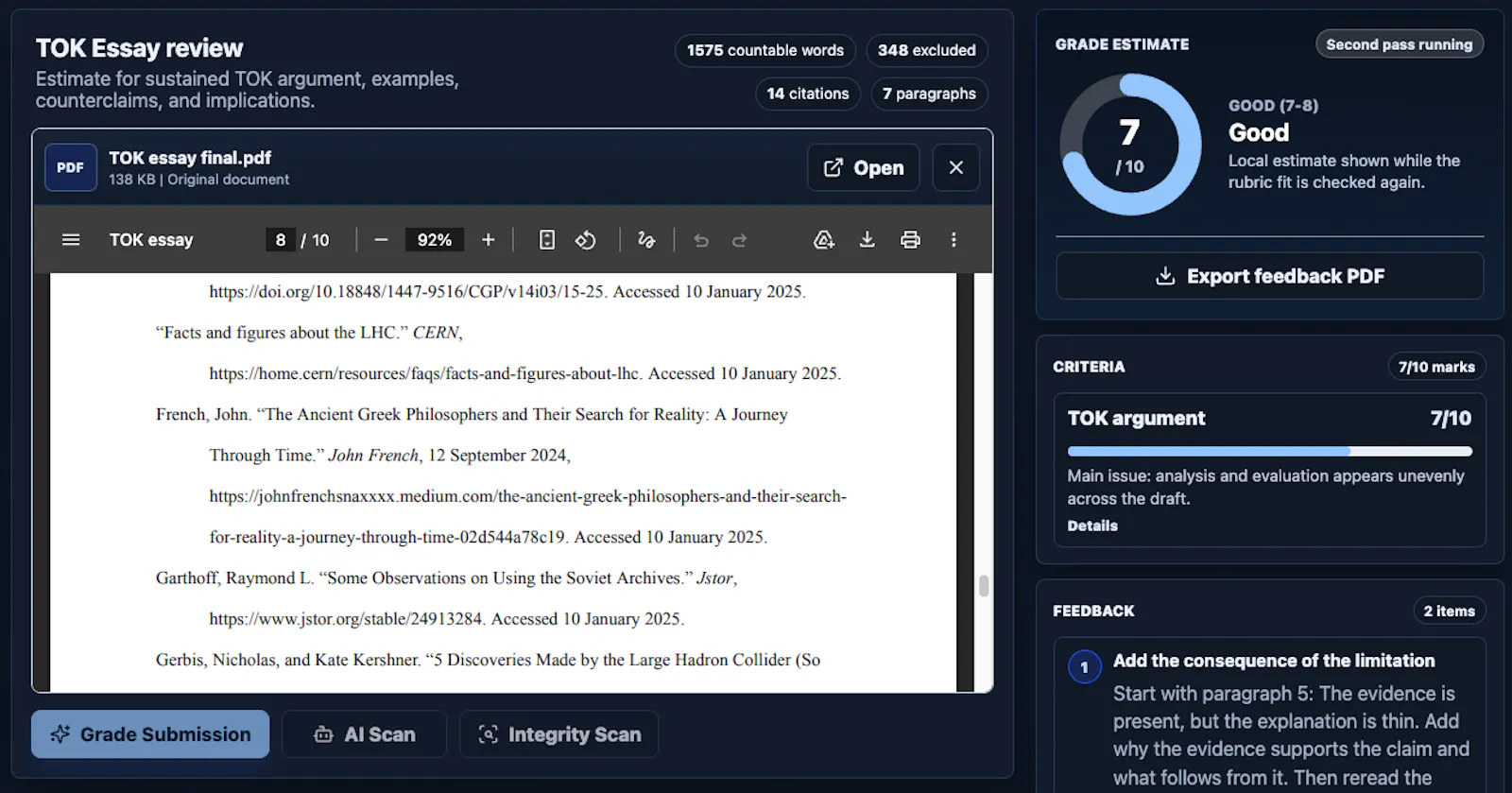The width and height of the screenshot is (1512, 793).
Task: Click the doi.org citation URL
Action: tap(407, 291)
